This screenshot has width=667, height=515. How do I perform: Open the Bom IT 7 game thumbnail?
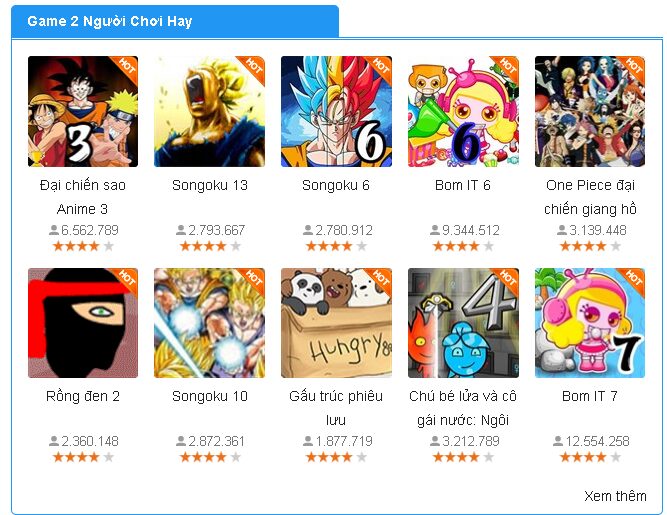coord(590,323)
